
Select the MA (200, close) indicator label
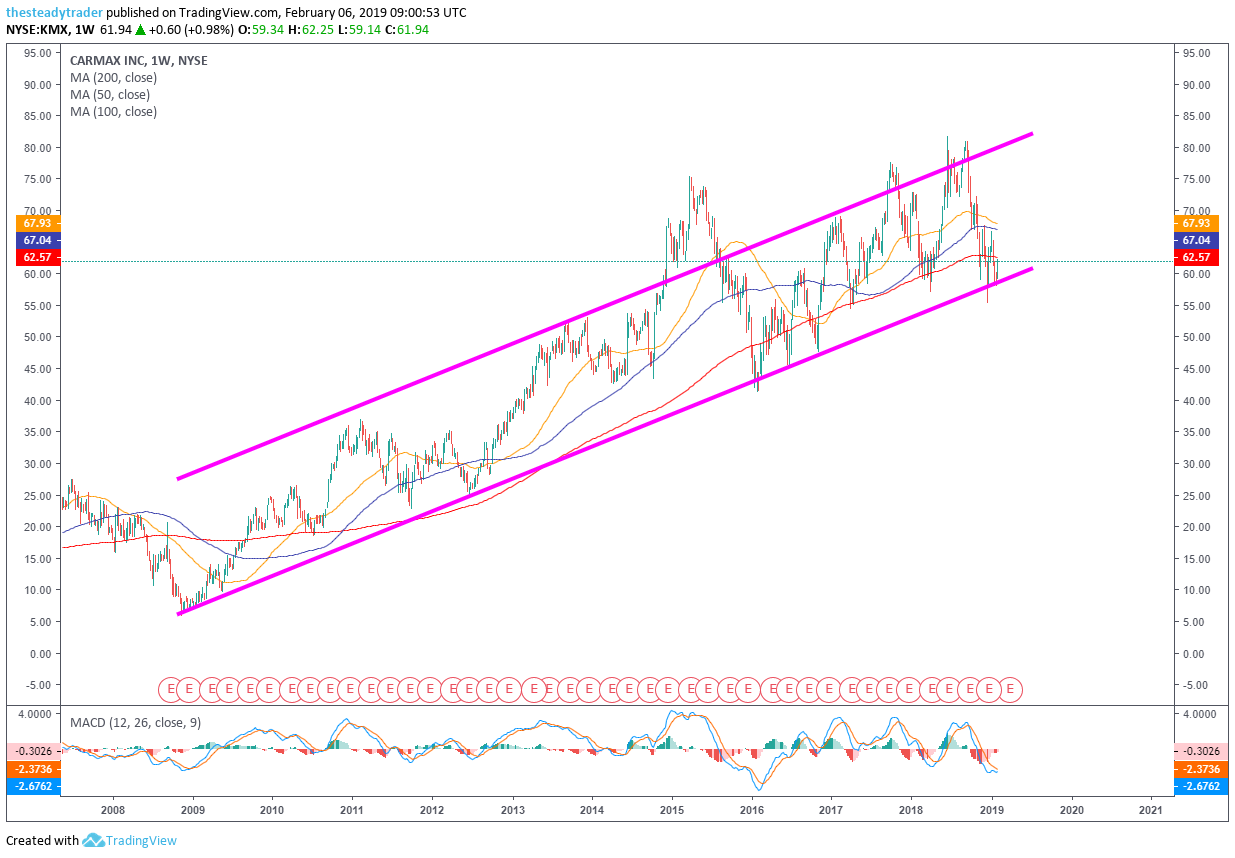[113, 77]
